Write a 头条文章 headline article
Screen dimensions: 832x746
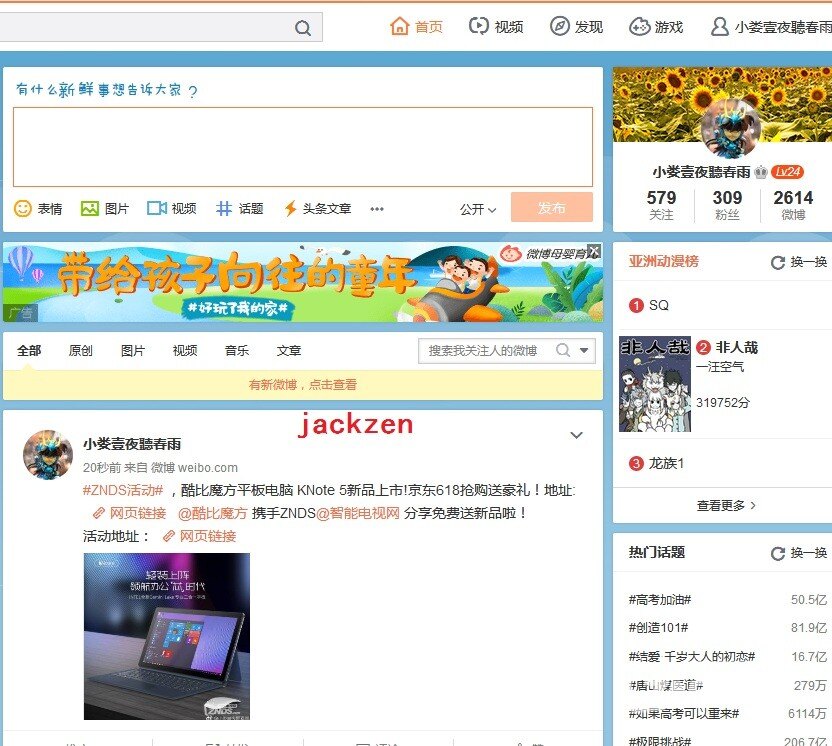coord(317,209)
